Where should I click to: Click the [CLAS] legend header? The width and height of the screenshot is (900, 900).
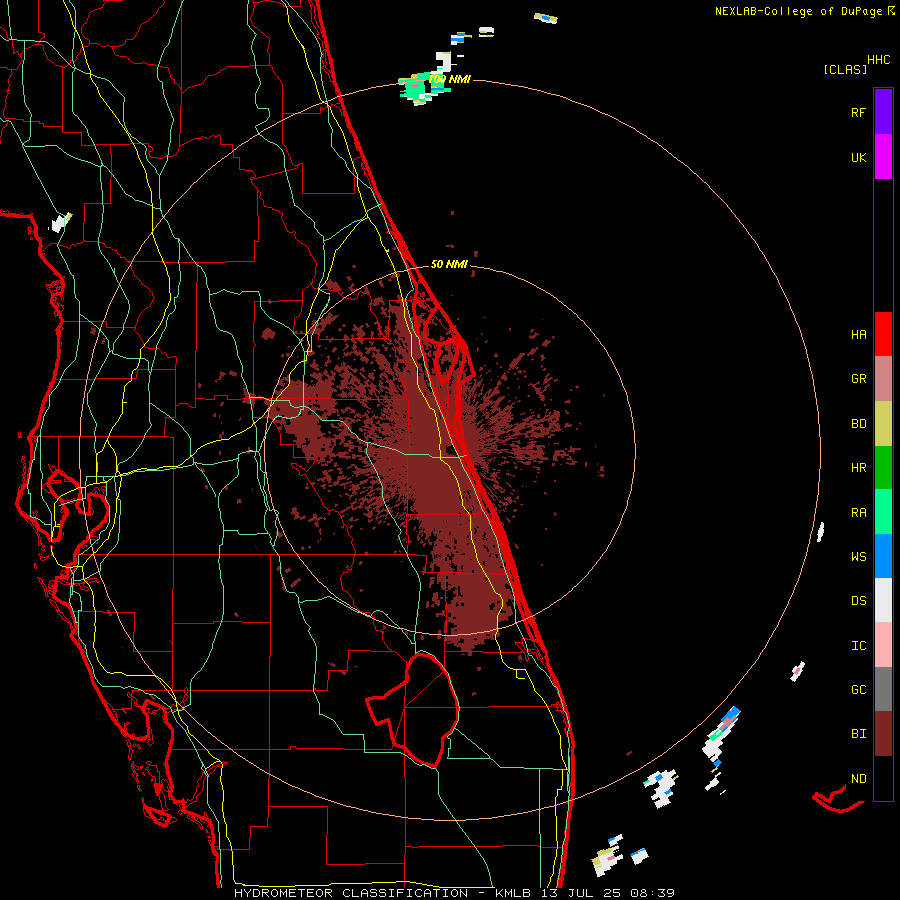tap(845, 69)
